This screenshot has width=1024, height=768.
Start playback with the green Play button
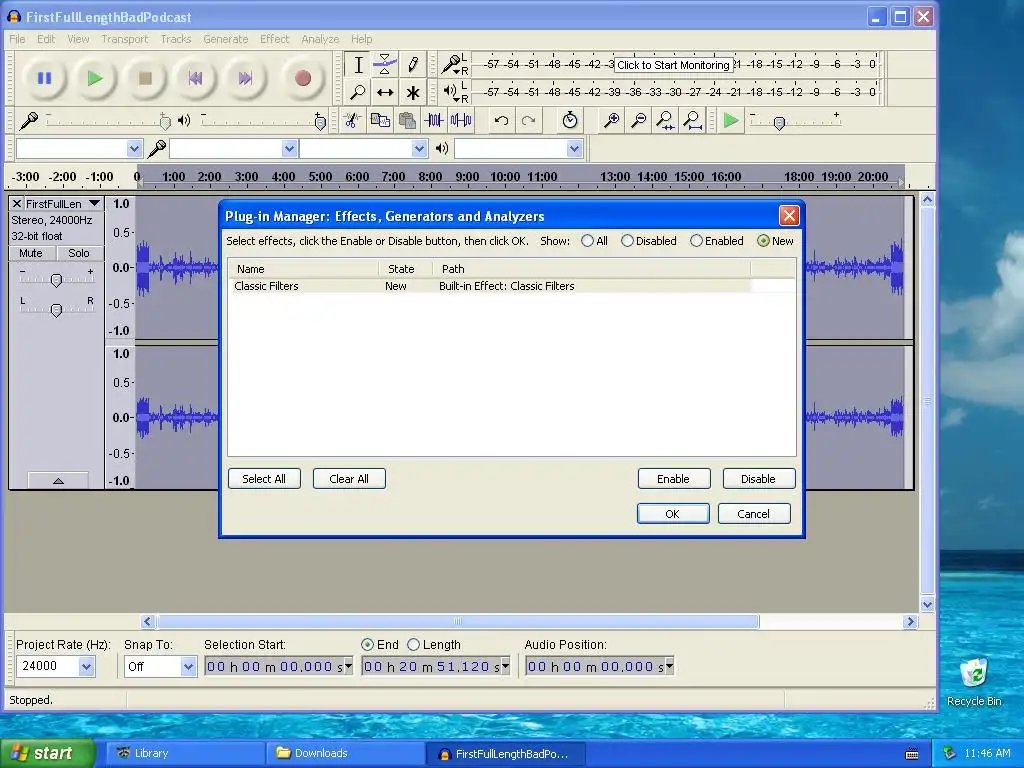[95, 78]
